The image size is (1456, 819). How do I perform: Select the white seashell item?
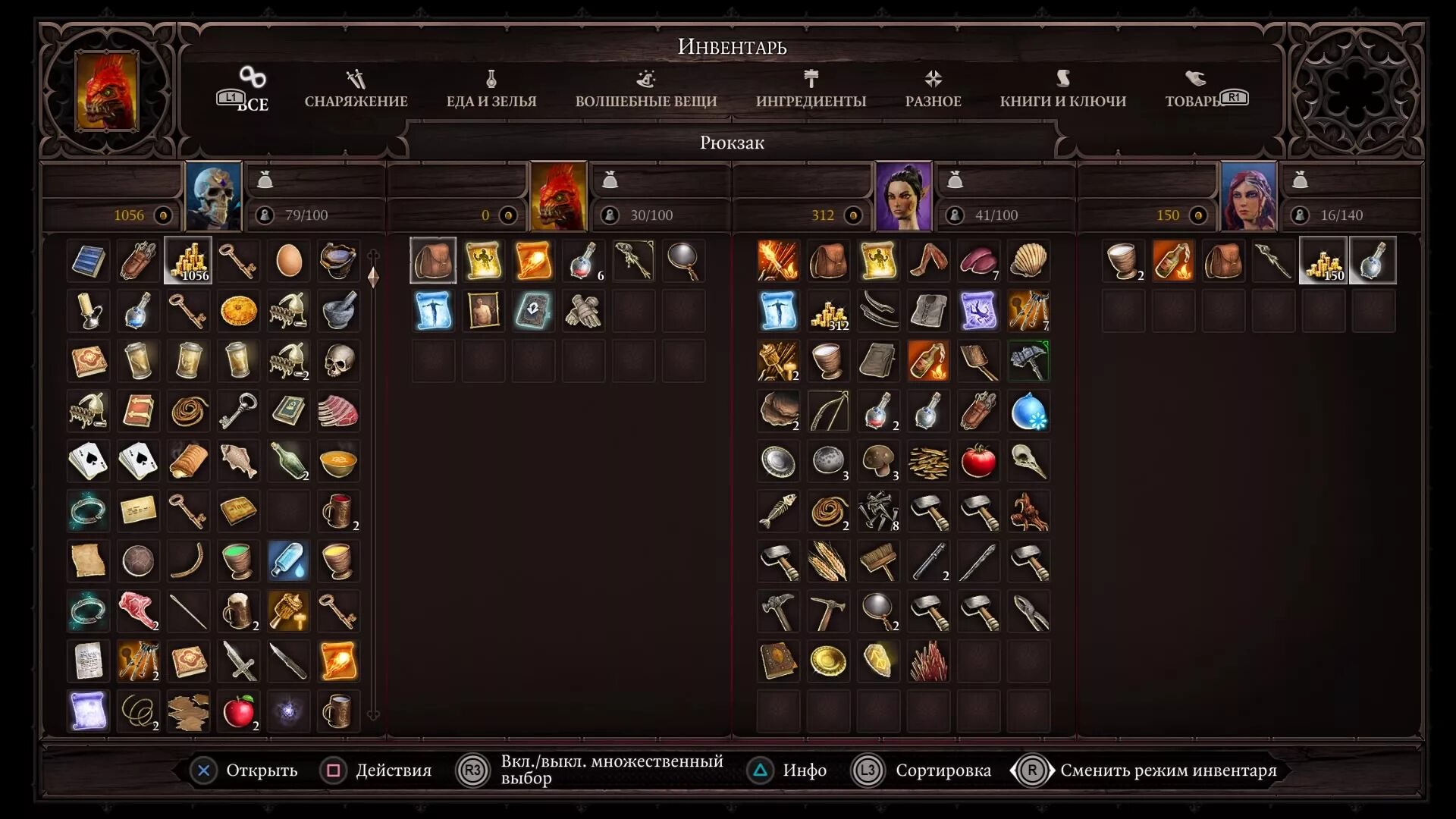[x=1028, y=261]
